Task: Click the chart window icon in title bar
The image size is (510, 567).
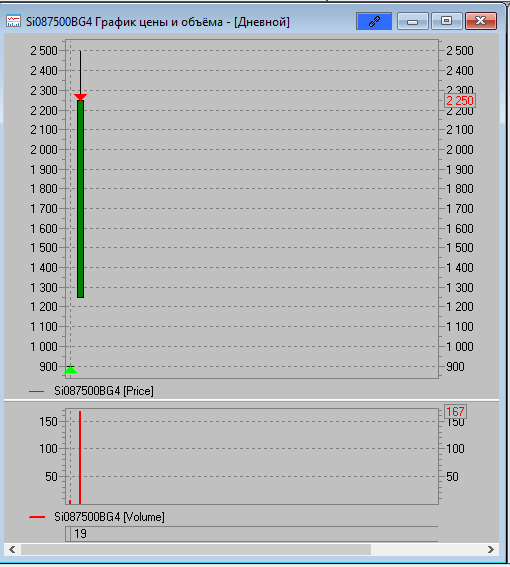Action: [x=13, y=21]
